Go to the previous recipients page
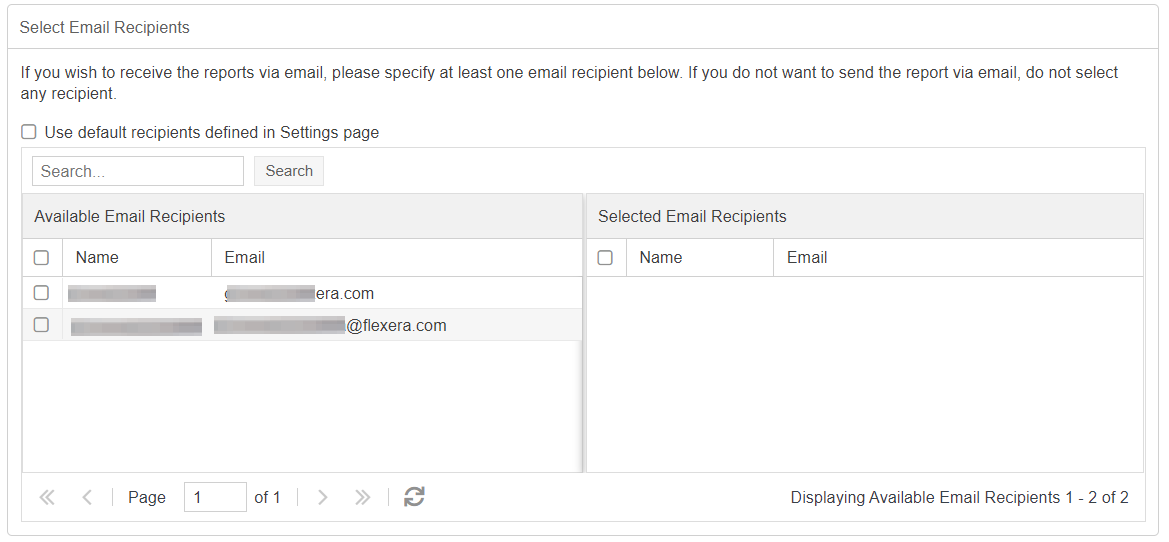This screenshot has height=542, width=1169. (87, 497)
